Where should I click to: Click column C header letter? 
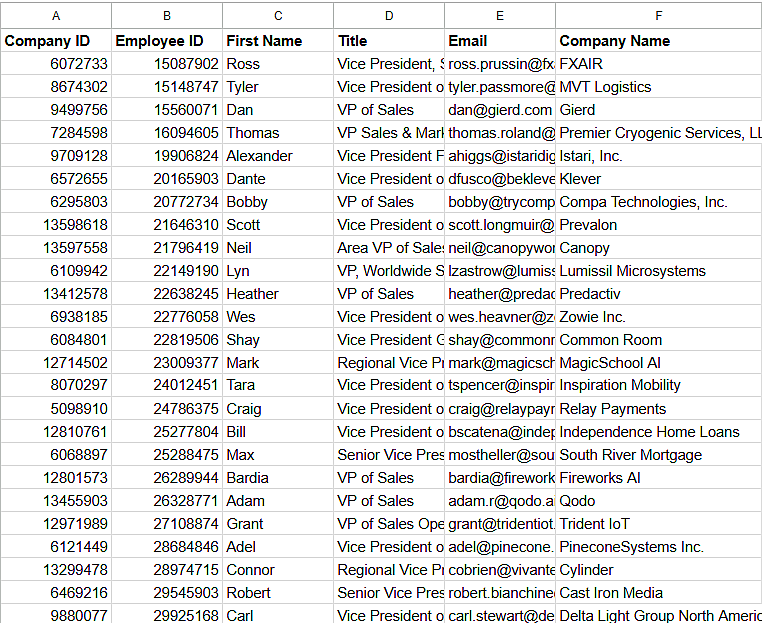coord(278,15)
